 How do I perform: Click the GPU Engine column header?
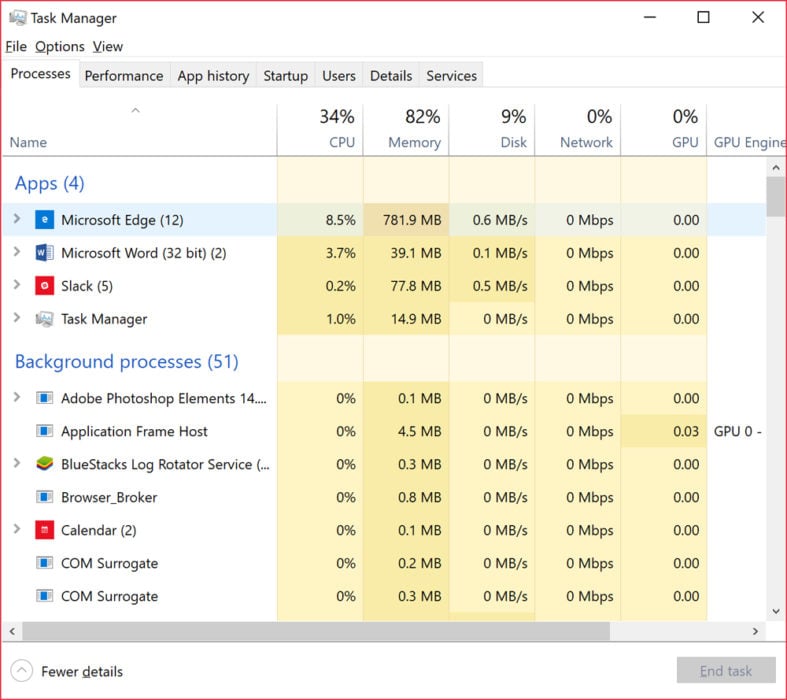(746, 130)
